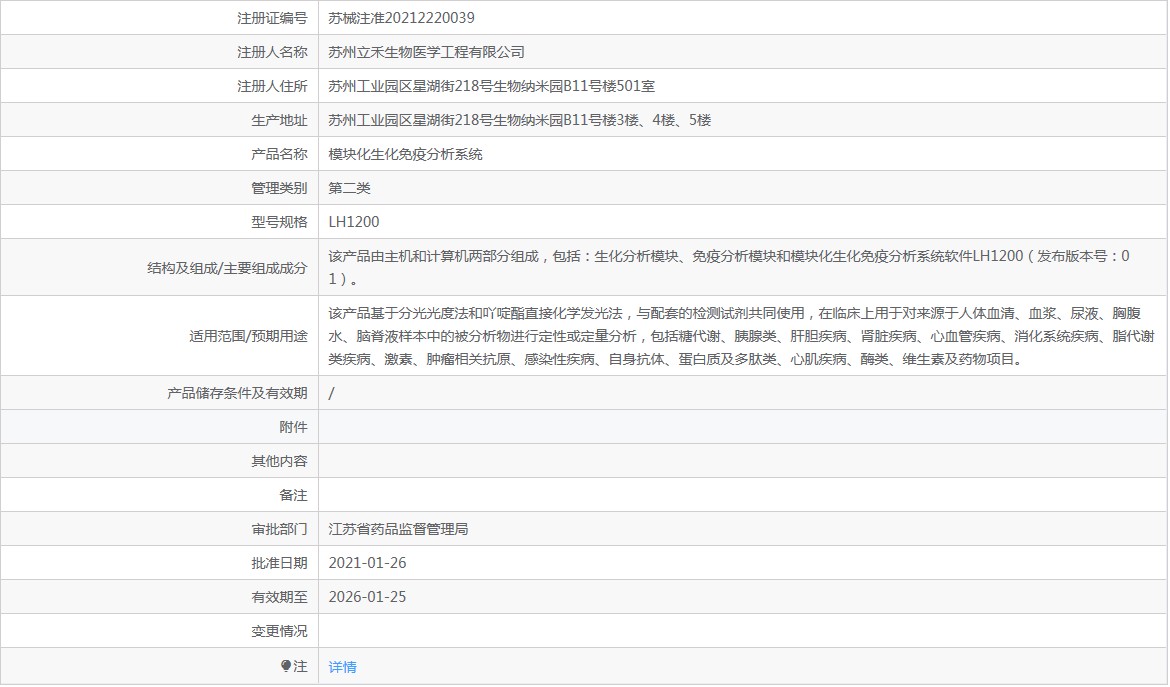Click the 注册人住所 label
Viewport: 1170px width, 687px height.
point(272,87)
